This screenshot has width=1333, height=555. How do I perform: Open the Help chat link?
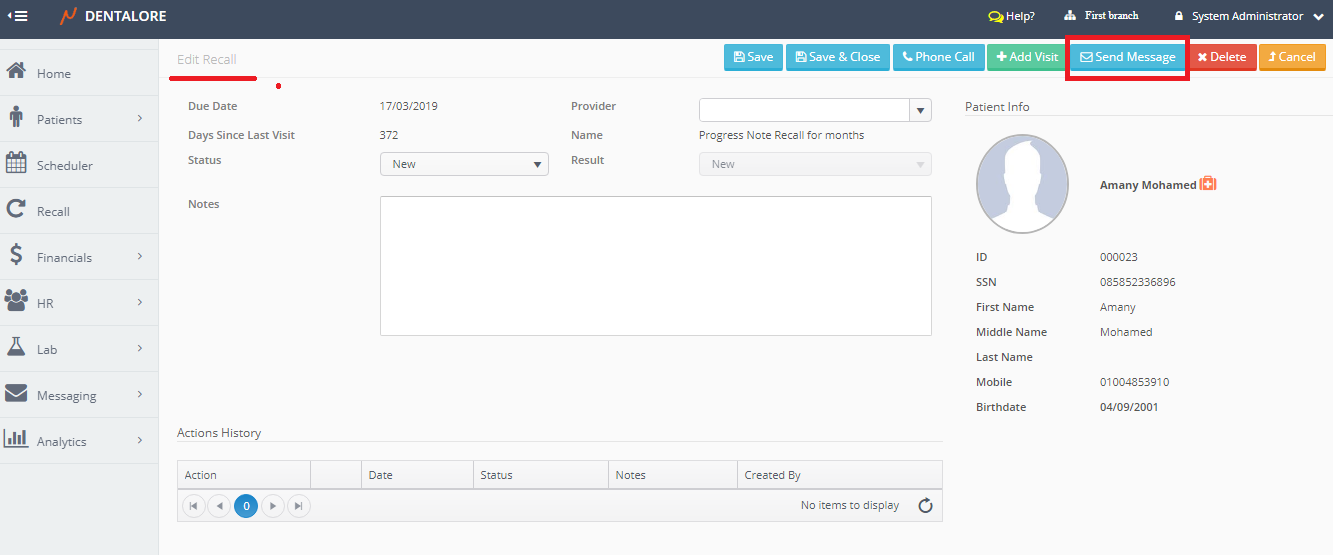click(1011, 16)
